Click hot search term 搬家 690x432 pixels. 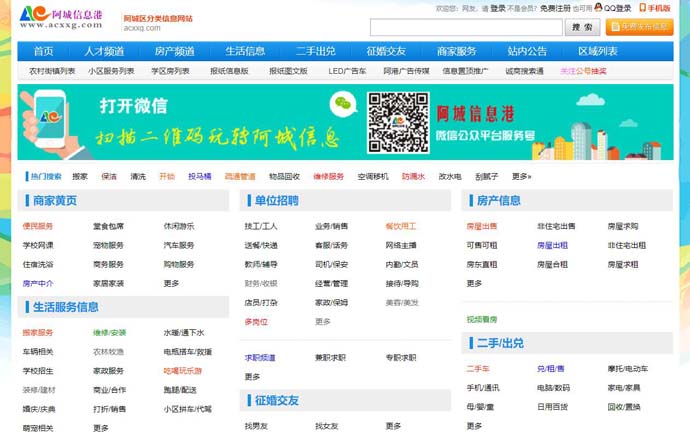pyautogui.click(x=80, y=176)
